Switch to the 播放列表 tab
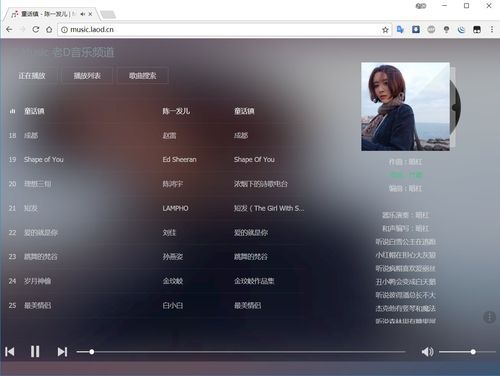Viewport: 500px width, 376px height. click(x=87, y=76)
